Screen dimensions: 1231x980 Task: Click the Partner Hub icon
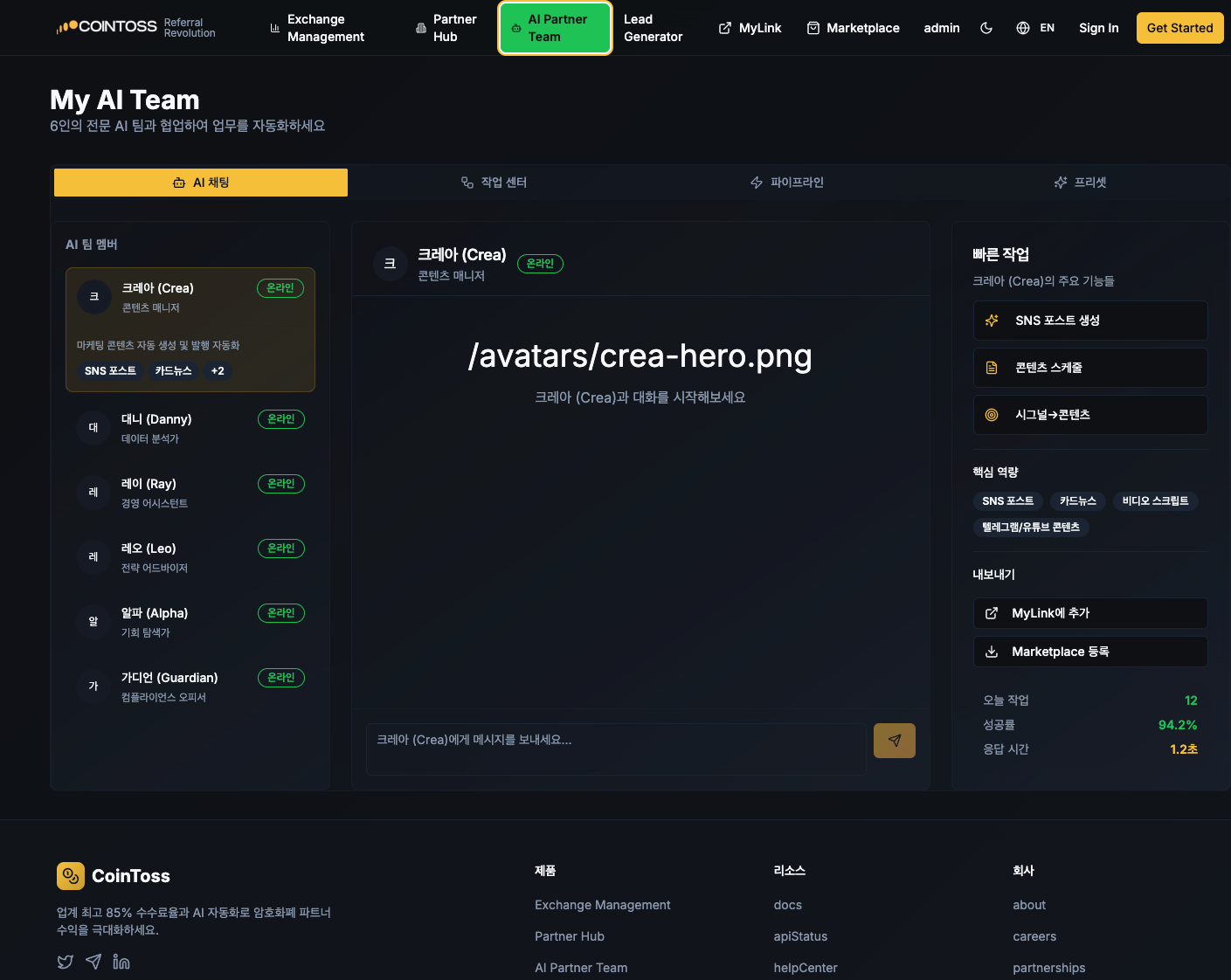tap(421, 28)
